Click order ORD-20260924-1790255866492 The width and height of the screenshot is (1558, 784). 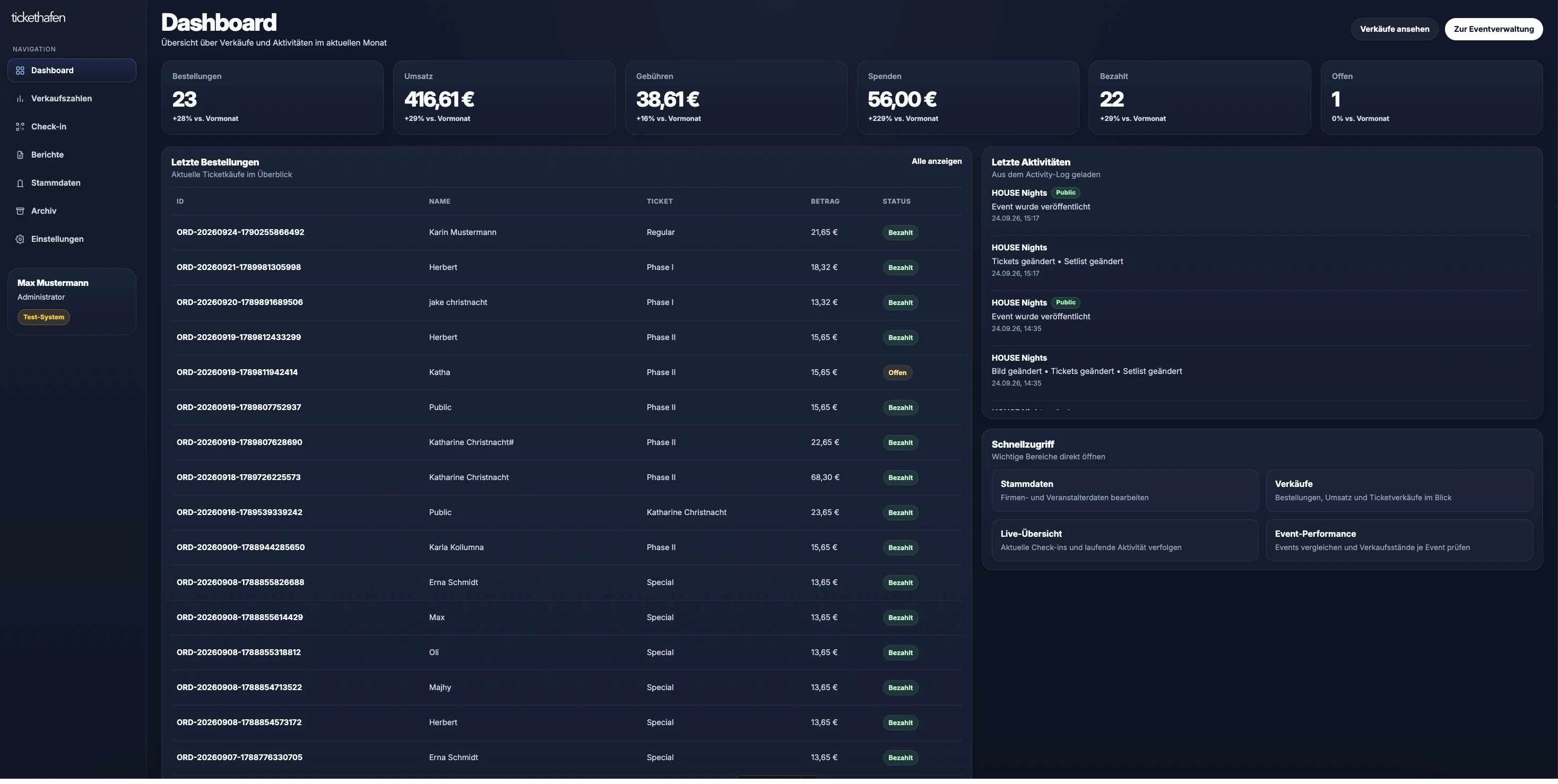240,233
